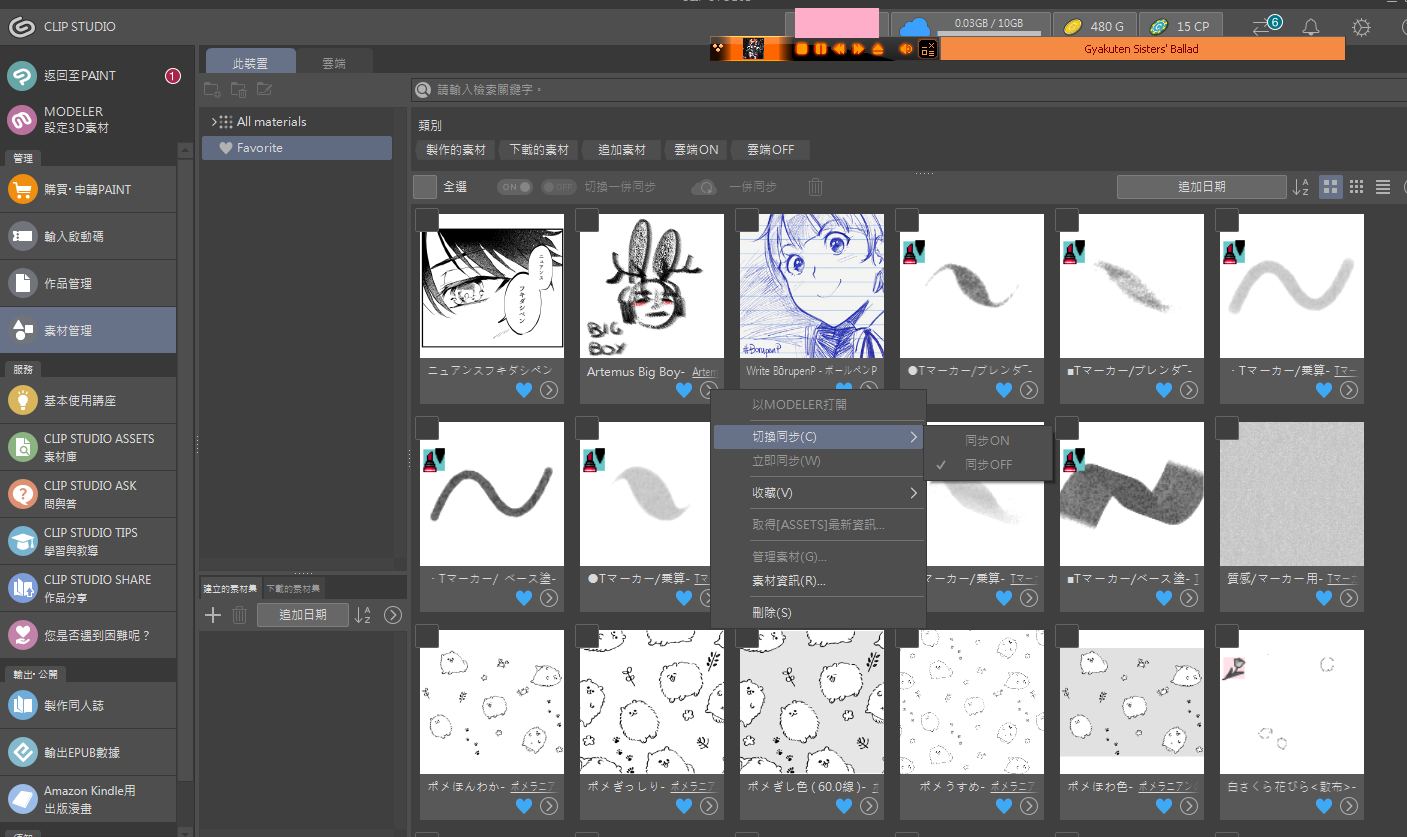1407x837 pixels.
Task: Select 素材管理 sidebar item
Action: point(88,330)
